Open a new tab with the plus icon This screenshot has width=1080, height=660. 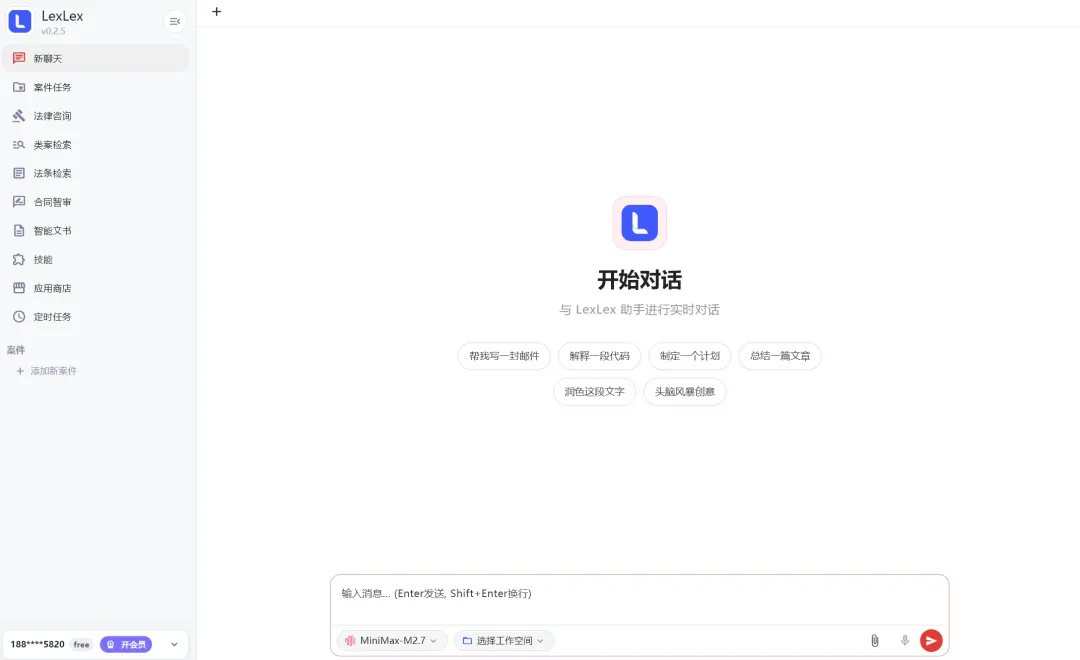click(216, 12)
